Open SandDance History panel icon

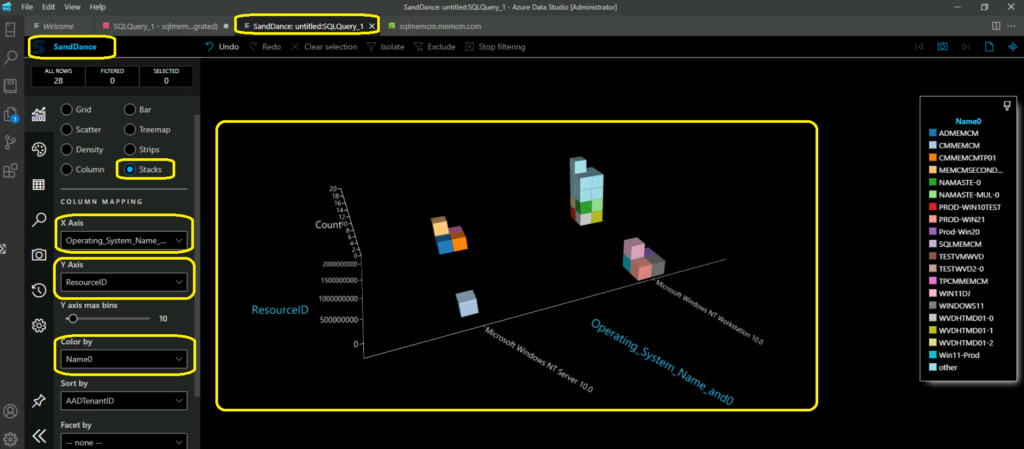[x=39, y=290]
